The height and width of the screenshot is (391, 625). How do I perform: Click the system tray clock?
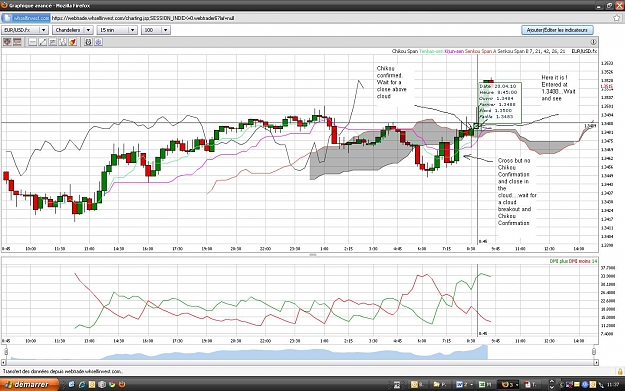613,385
